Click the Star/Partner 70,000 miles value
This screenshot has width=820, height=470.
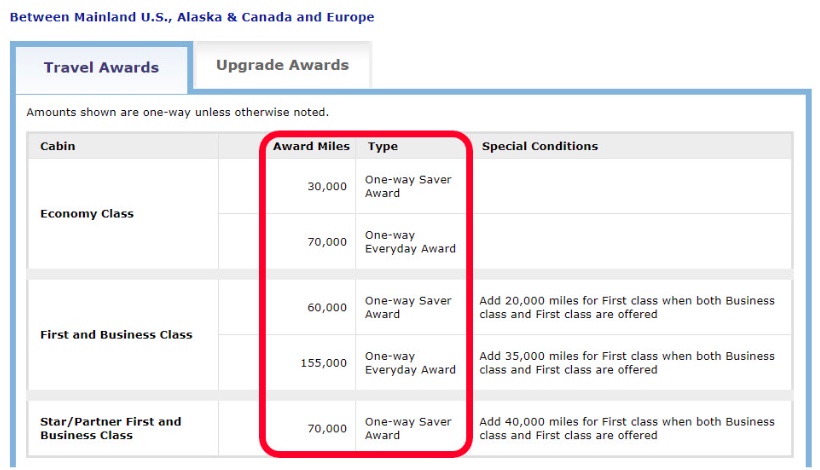point(327,429)
